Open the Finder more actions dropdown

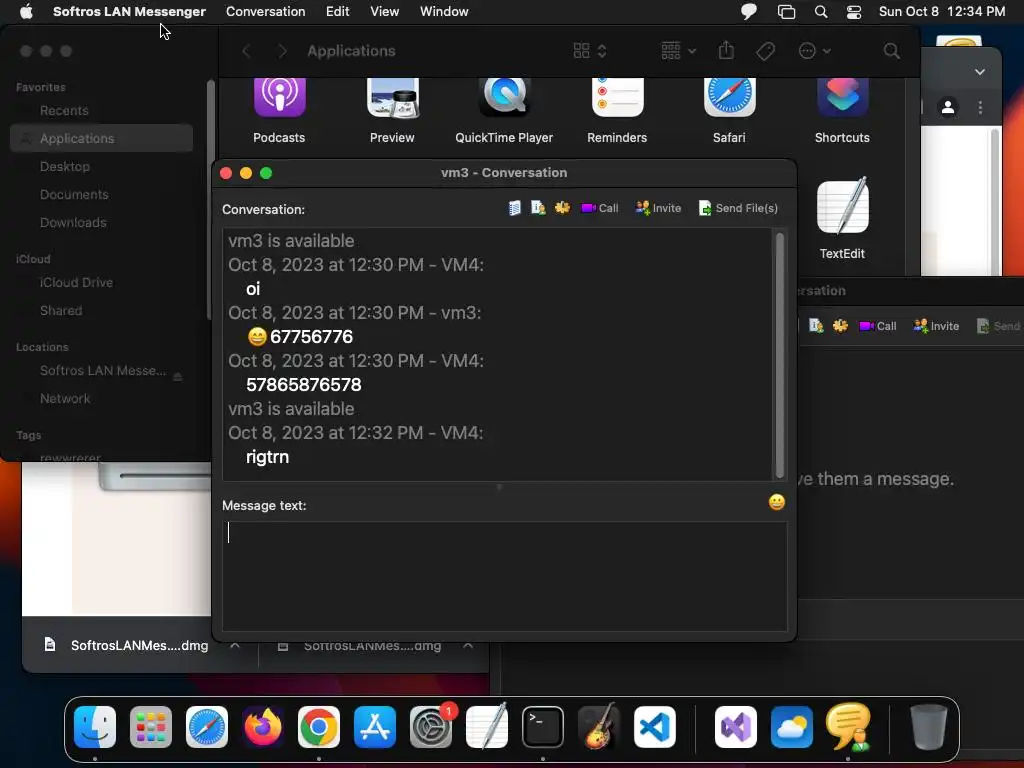coord(814,51)
